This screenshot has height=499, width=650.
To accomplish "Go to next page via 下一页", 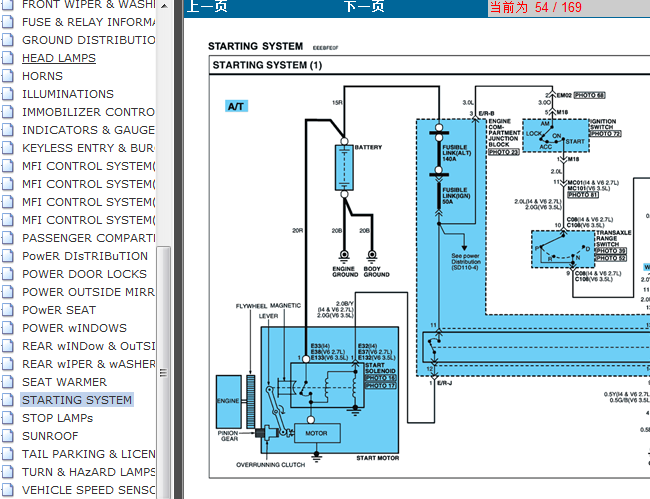I will point(364,7).
